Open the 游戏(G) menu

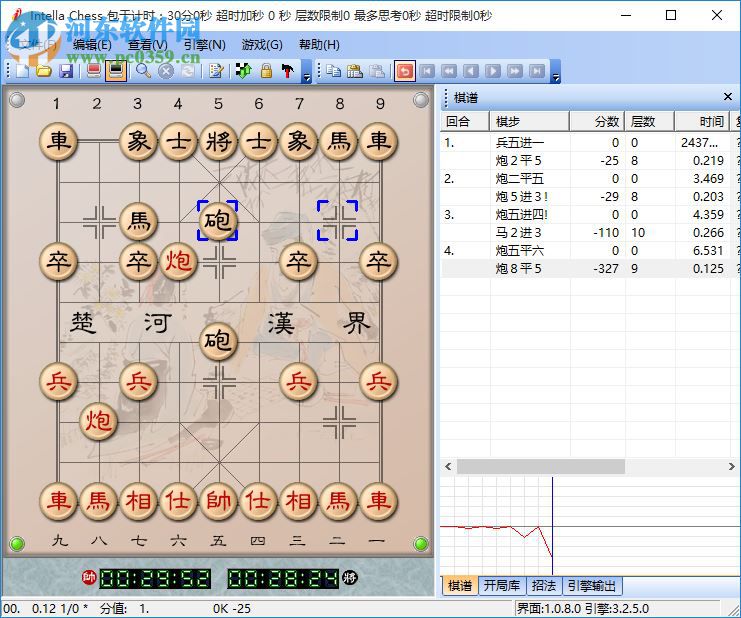(262, 45)
